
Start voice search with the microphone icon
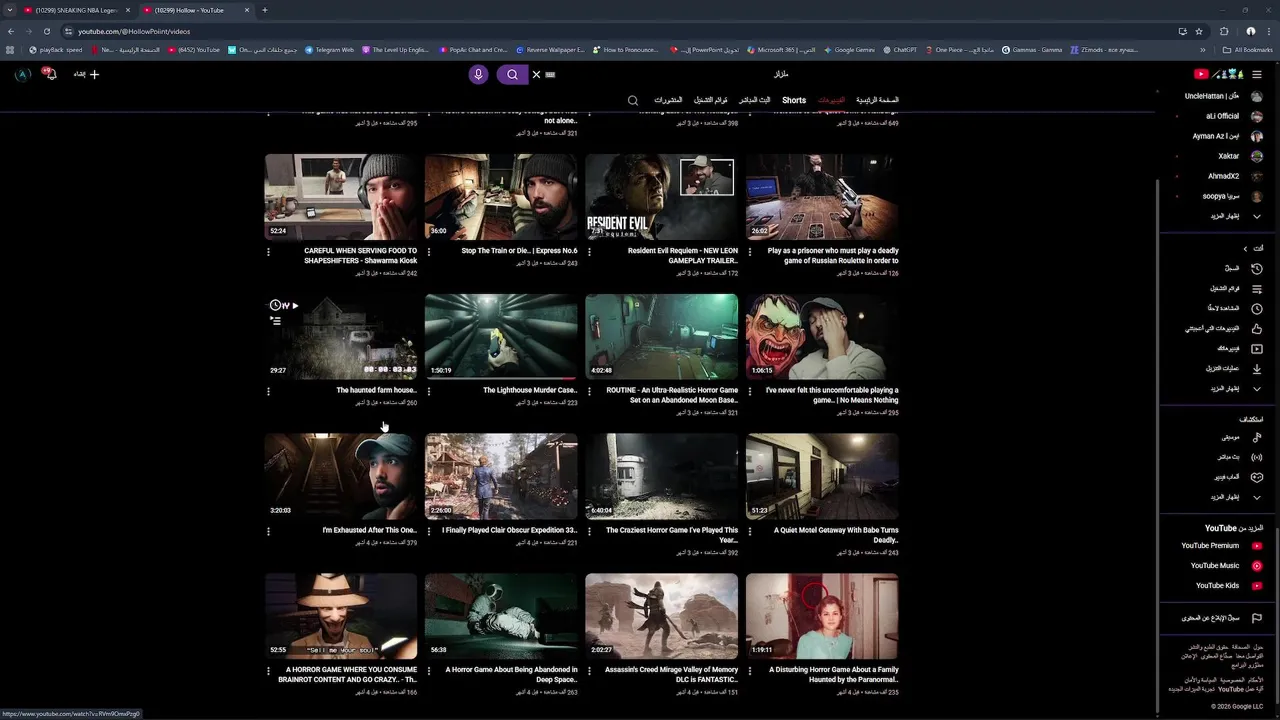click(478, 74)
